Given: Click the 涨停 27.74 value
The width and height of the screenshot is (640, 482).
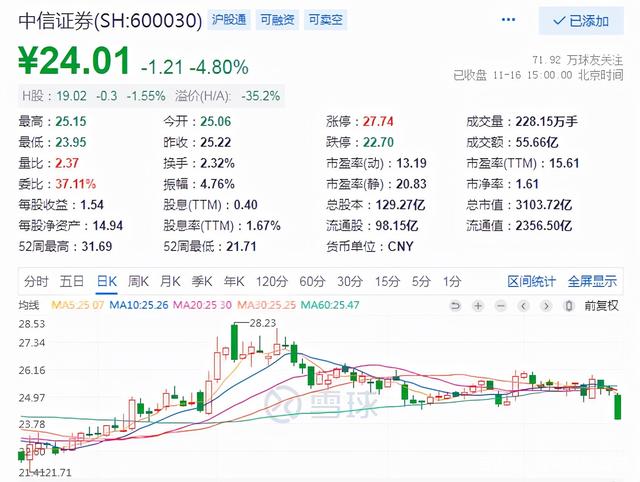Looking at the screenshot, I should coord(378,121).
